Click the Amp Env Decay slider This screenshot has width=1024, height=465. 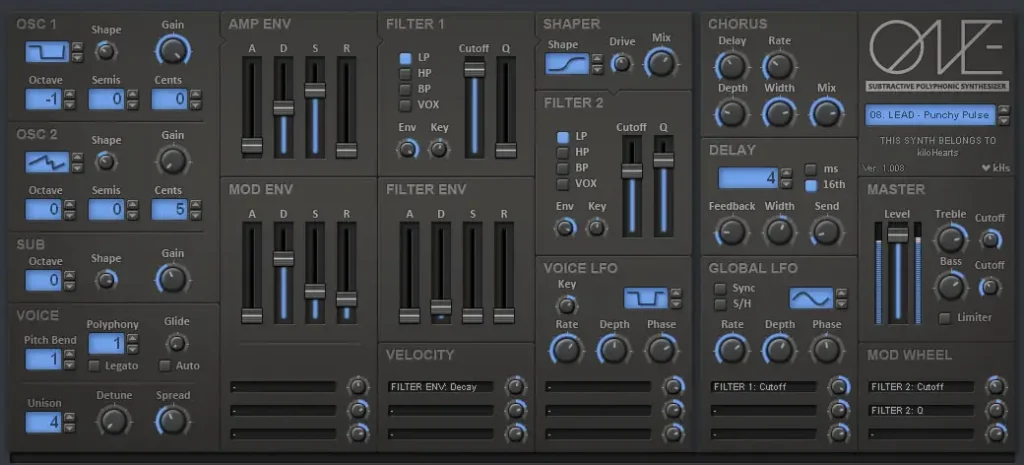pos(283,107)
